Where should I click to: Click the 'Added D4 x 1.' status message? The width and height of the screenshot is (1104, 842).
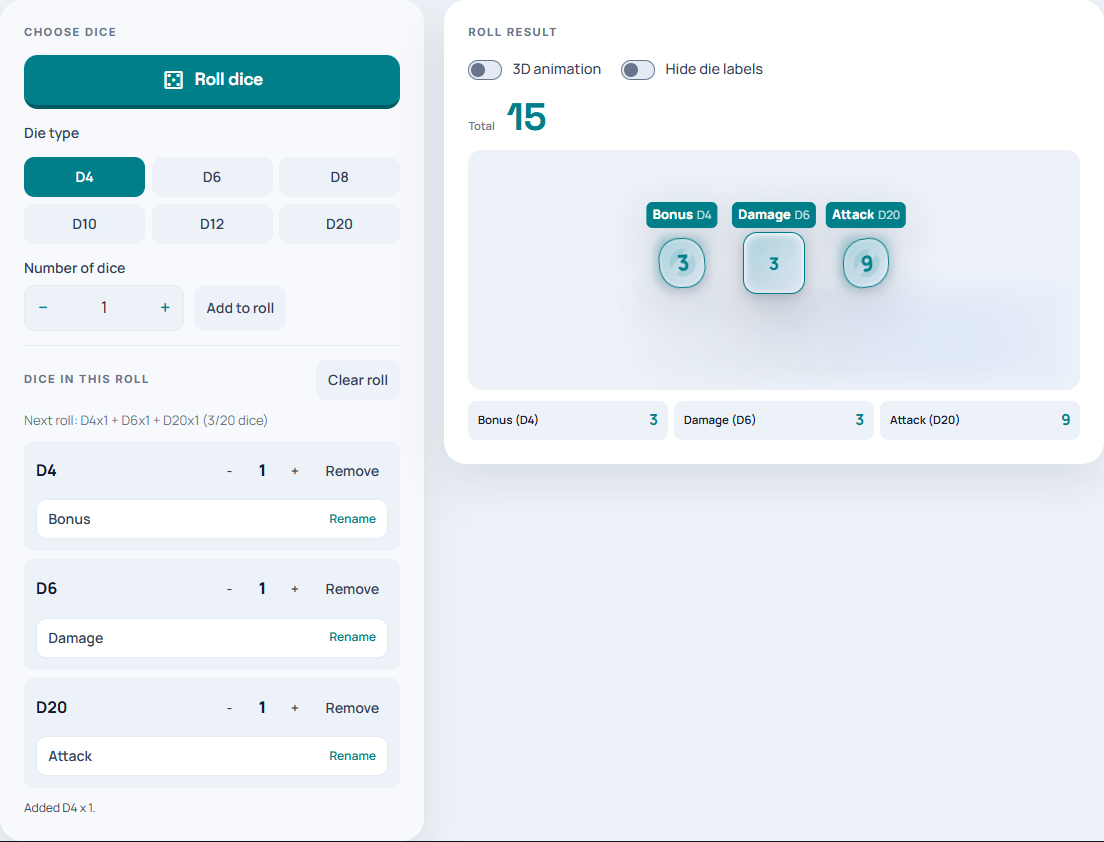click(60, 808)
